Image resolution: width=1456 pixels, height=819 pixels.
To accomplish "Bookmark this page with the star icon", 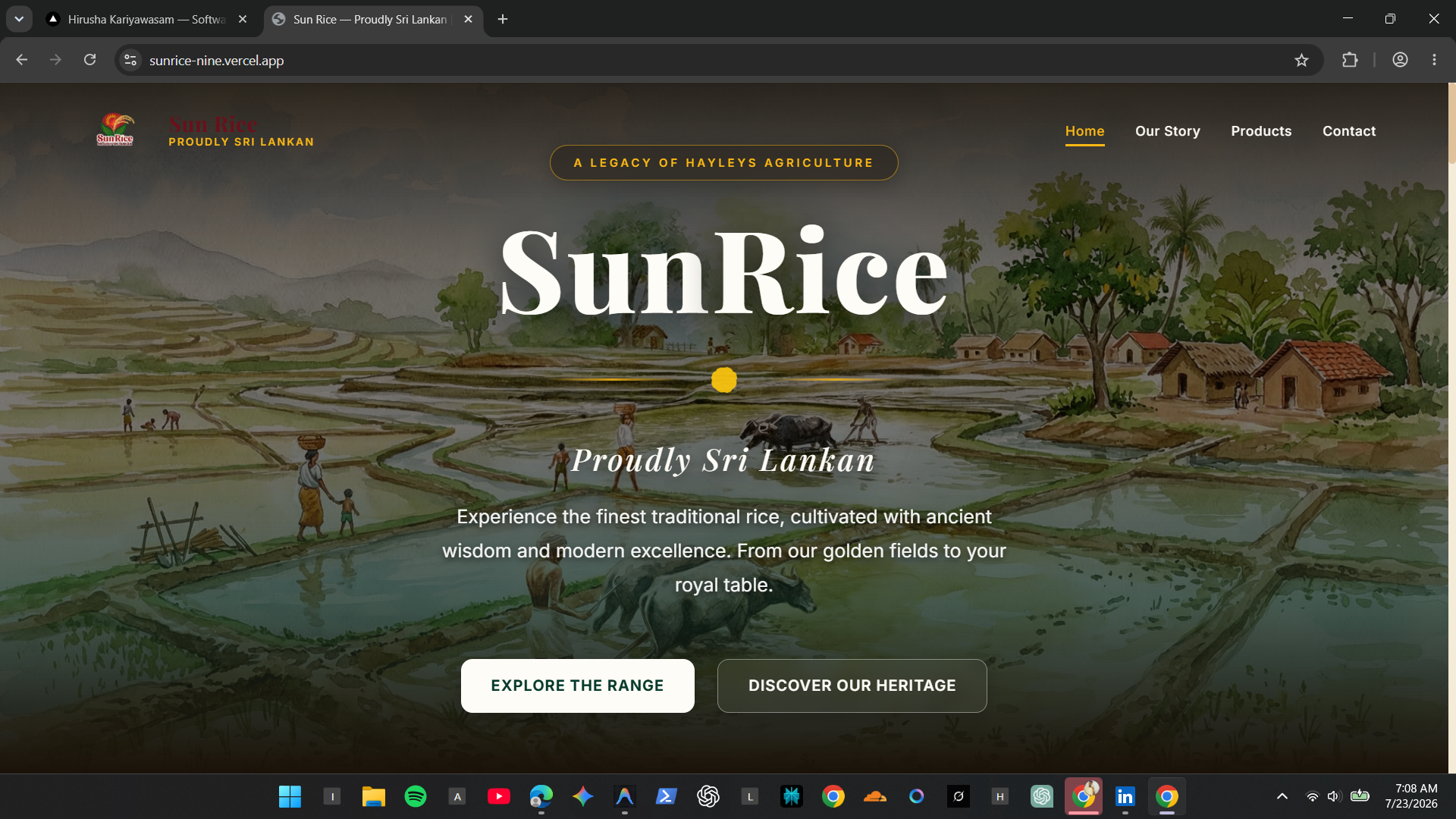I will click(x=1301, y=60).
